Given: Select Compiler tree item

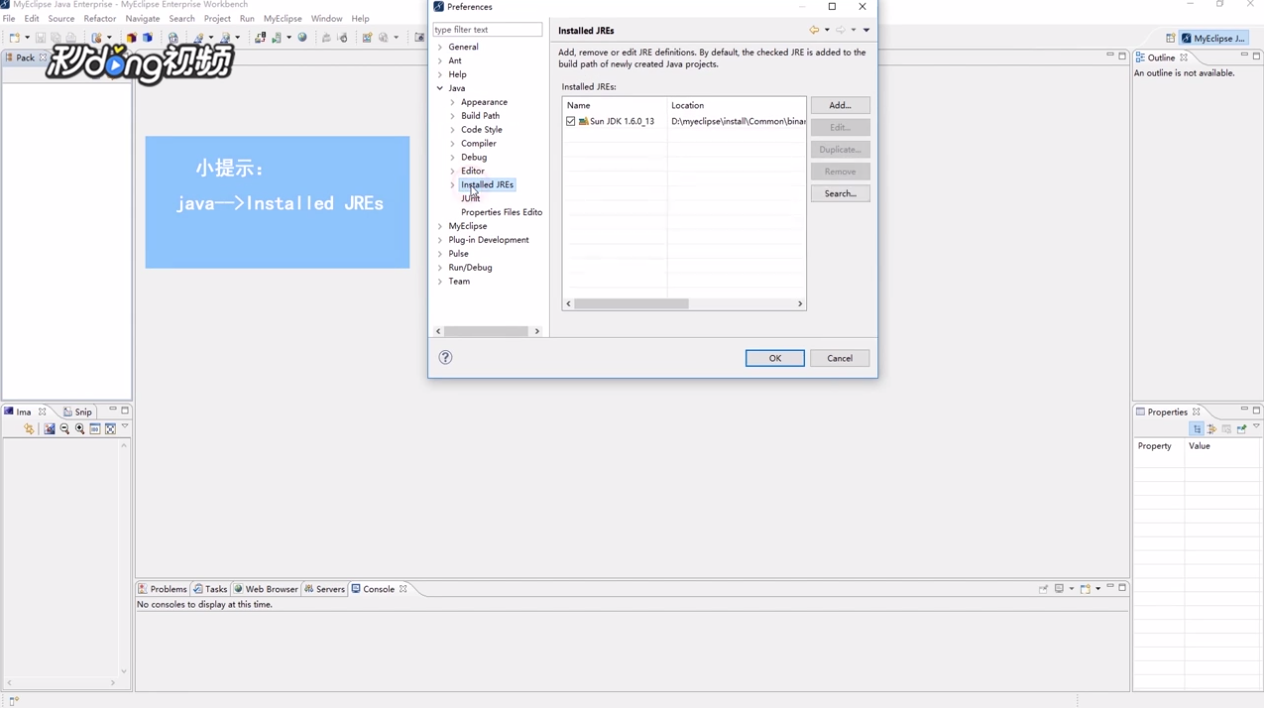Looking at the screenshot, I should [x=479, y=143].
